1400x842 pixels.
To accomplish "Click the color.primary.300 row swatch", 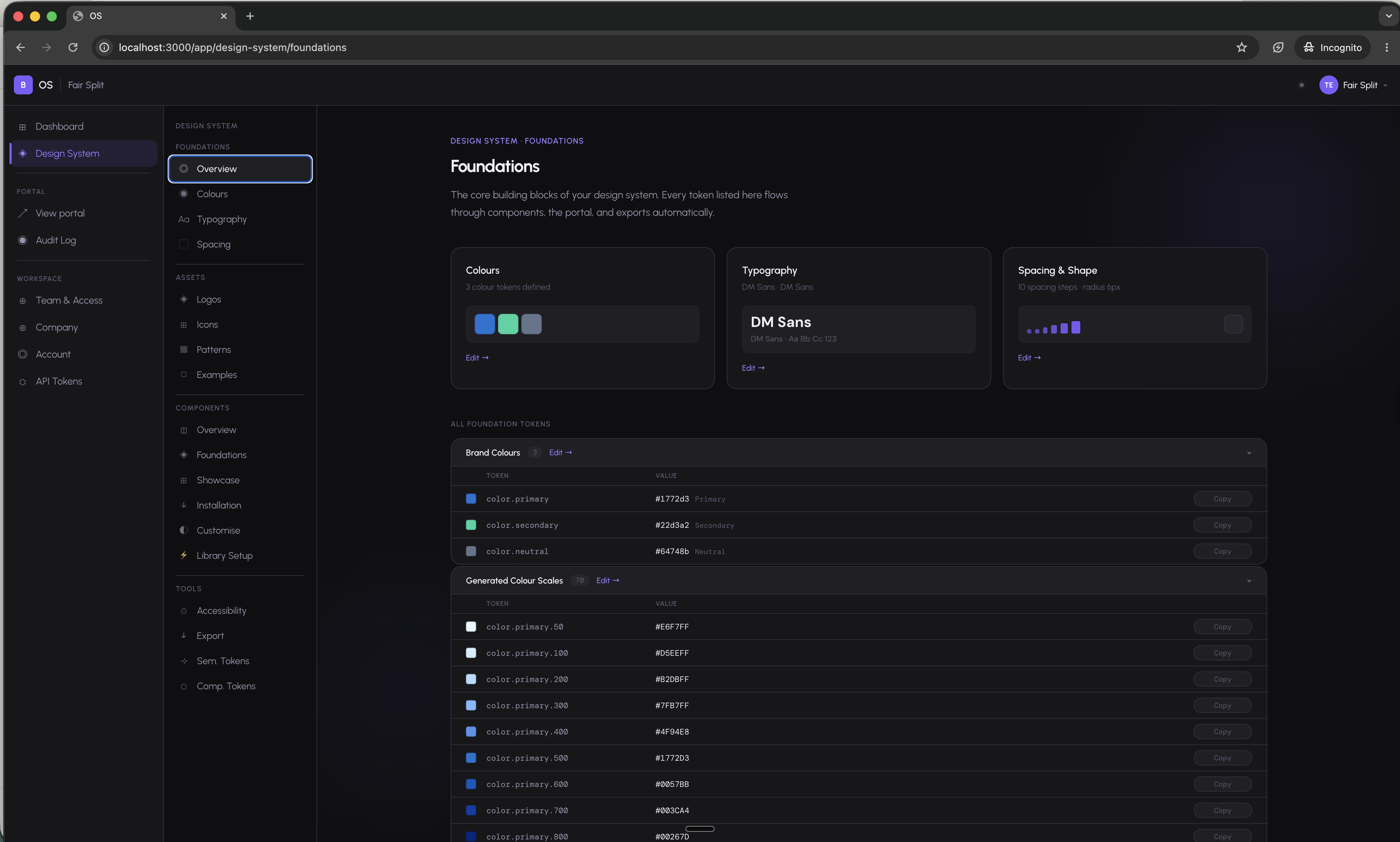I will click(x=471, y=705).
